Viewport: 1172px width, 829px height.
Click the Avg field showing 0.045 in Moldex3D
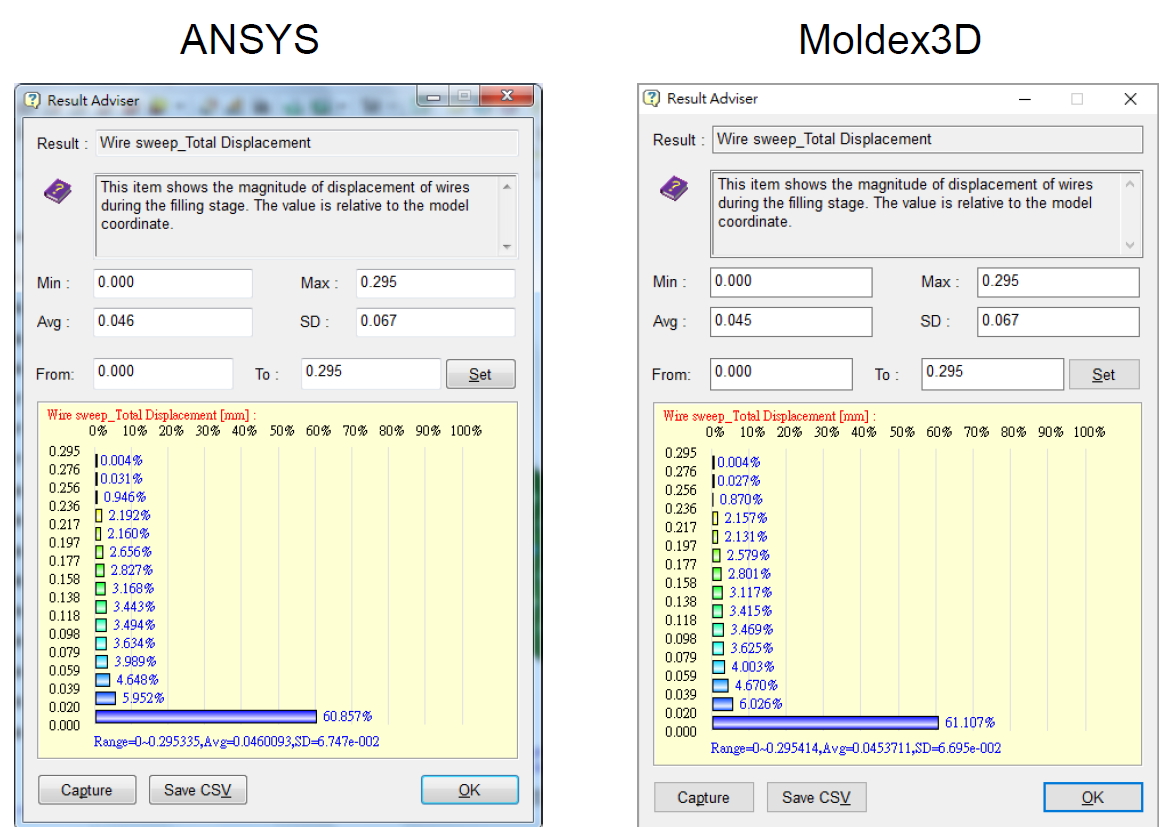(x=791, y=322)
